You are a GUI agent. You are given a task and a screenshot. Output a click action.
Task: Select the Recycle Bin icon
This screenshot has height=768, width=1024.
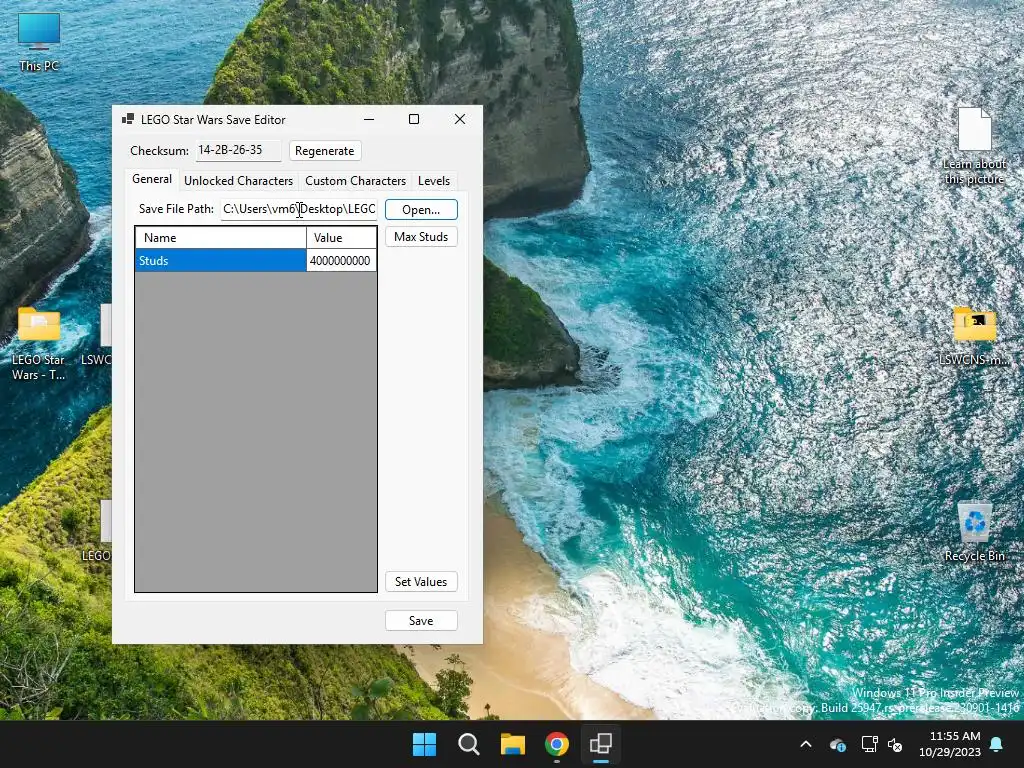click(974, 532)
